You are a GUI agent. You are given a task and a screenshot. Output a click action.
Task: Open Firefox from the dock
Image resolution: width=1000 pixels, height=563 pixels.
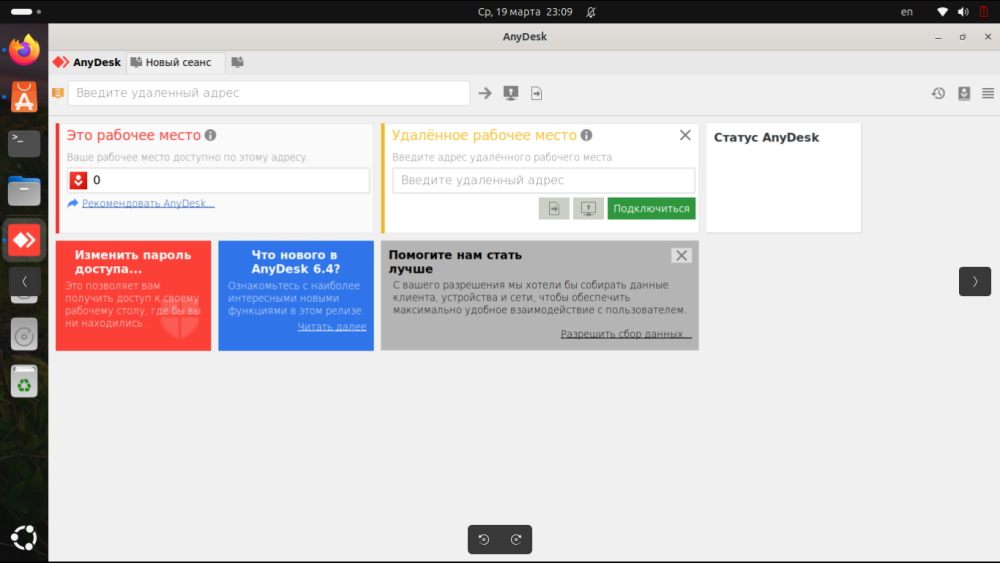pyautogui.click(x=24, y=50)
